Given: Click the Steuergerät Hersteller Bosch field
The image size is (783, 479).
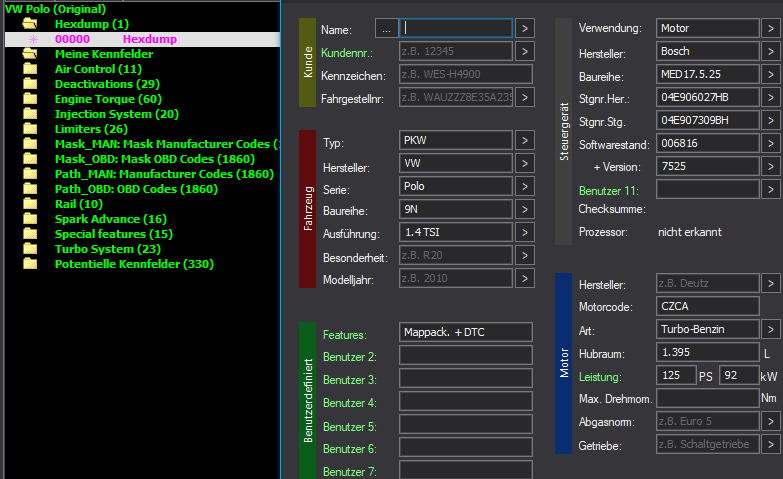Looking at the screenshot, I should pos(708,51).
